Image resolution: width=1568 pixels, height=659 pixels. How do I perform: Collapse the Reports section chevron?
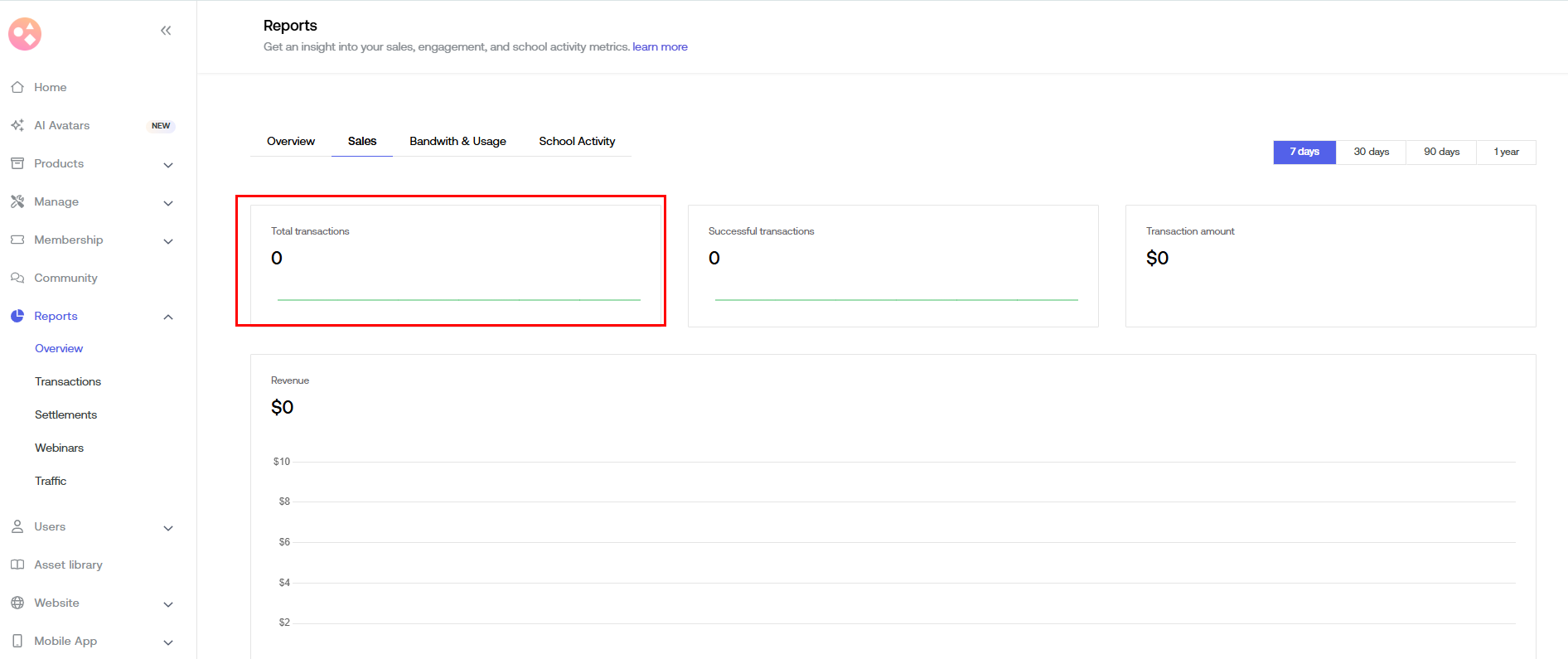point(168,317)
